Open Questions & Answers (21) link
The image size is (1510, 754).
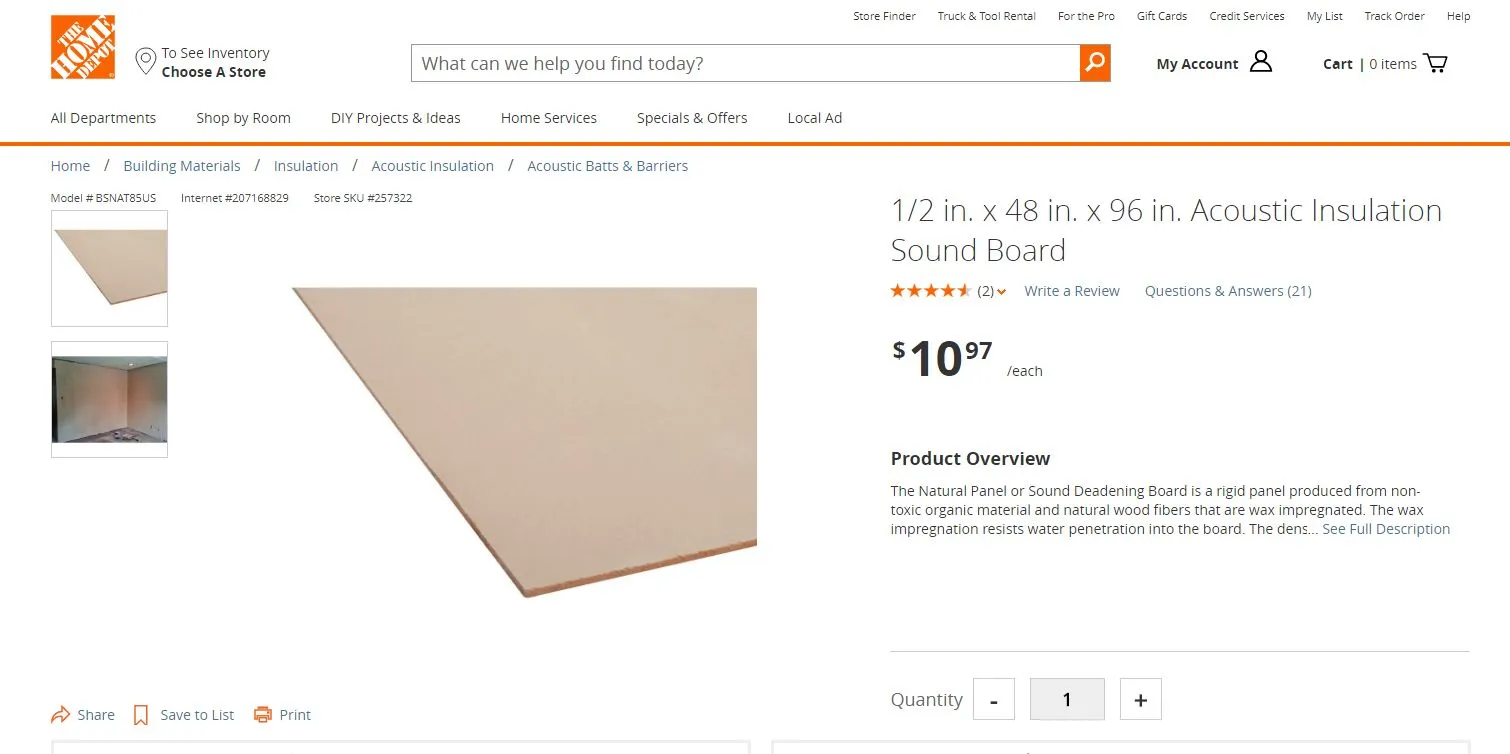tap(1228, 291)
